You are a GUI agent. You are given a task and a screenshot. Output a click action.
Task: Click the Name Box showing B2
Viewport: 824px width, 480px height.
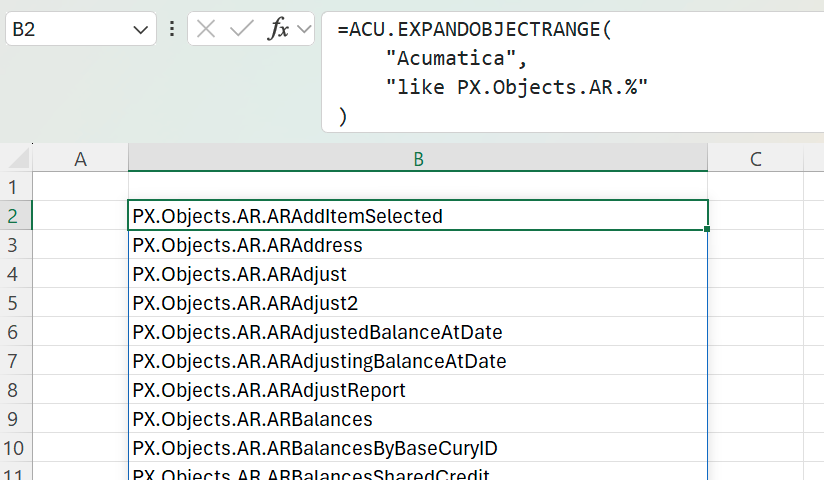(x=81, y=29)
